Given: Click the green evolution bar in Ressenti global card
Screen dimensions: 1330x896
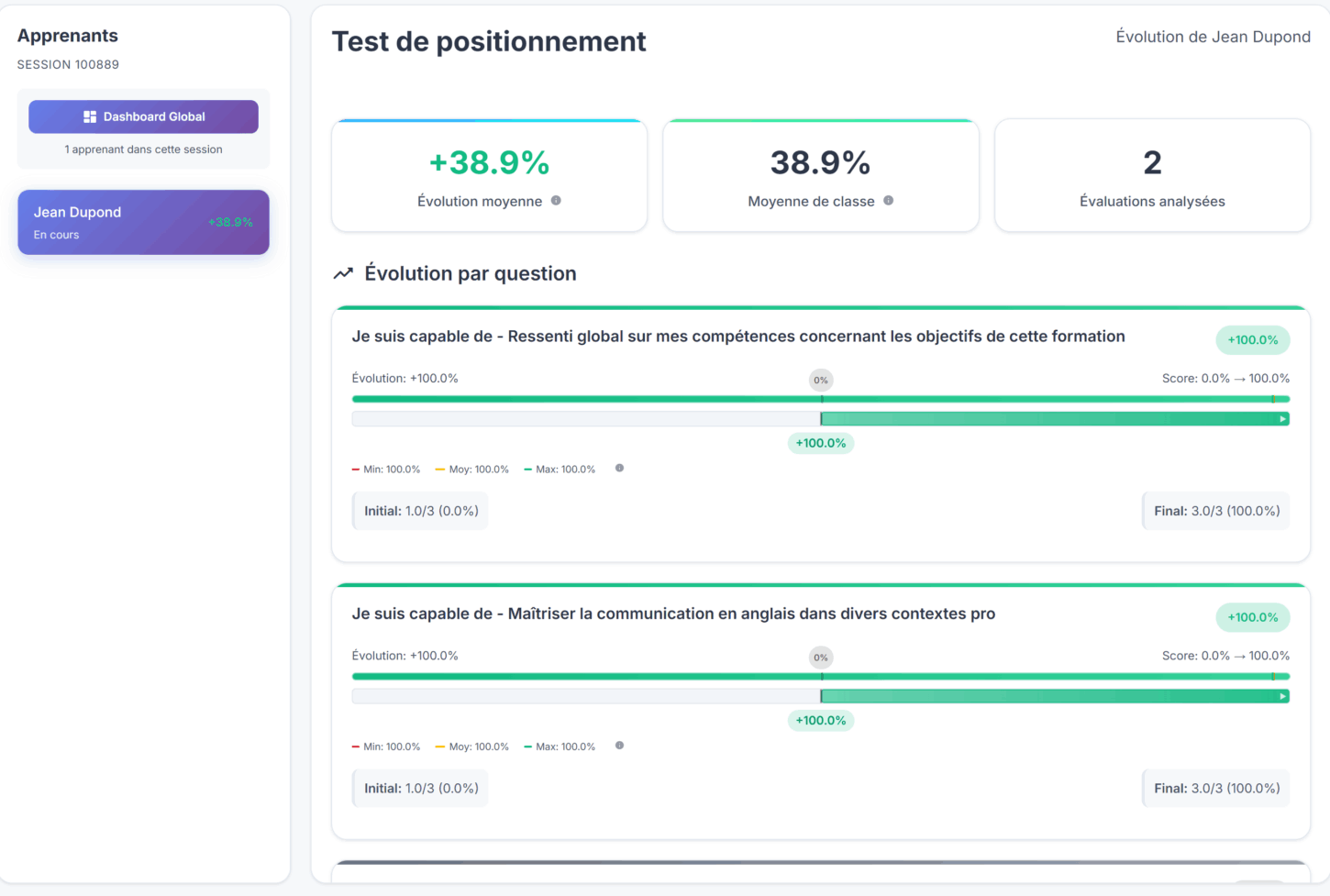Looking at the screenshot, I should coord(1055,419).
